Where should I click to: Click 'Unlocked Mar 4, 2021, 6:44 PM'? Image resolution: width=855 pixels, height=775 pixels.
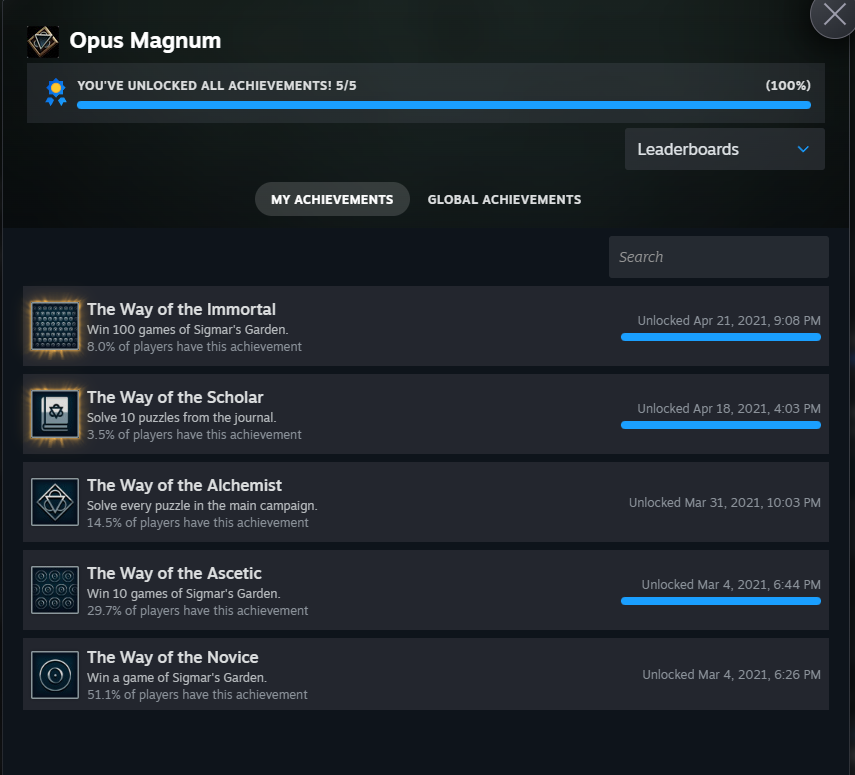pos(731,585)
